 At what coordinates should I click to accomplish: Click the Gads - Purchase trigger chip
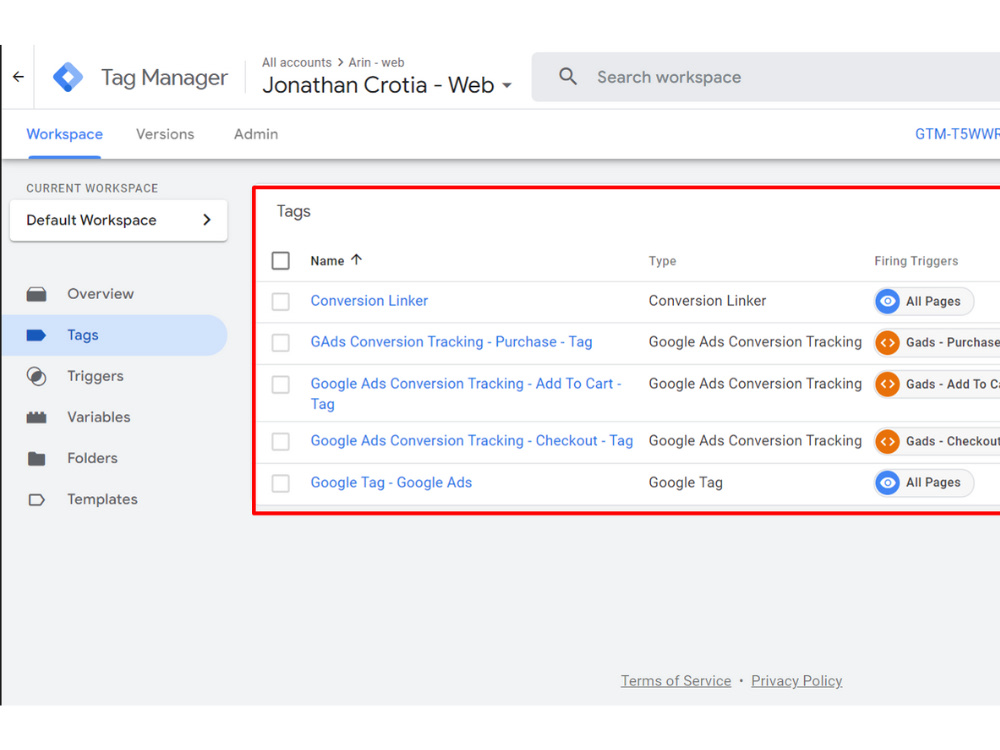937,342
